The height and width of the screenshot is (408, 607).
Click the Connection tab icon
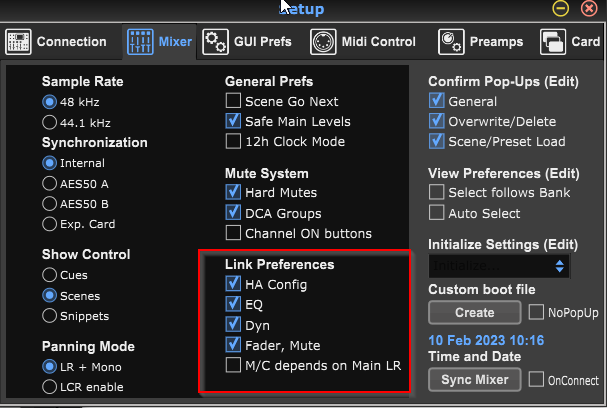click(x=18, y=42)
